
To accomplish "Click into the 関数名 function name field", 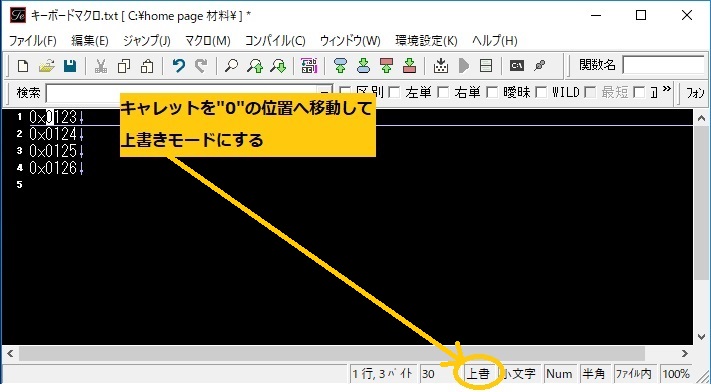I will coord(663,65).
